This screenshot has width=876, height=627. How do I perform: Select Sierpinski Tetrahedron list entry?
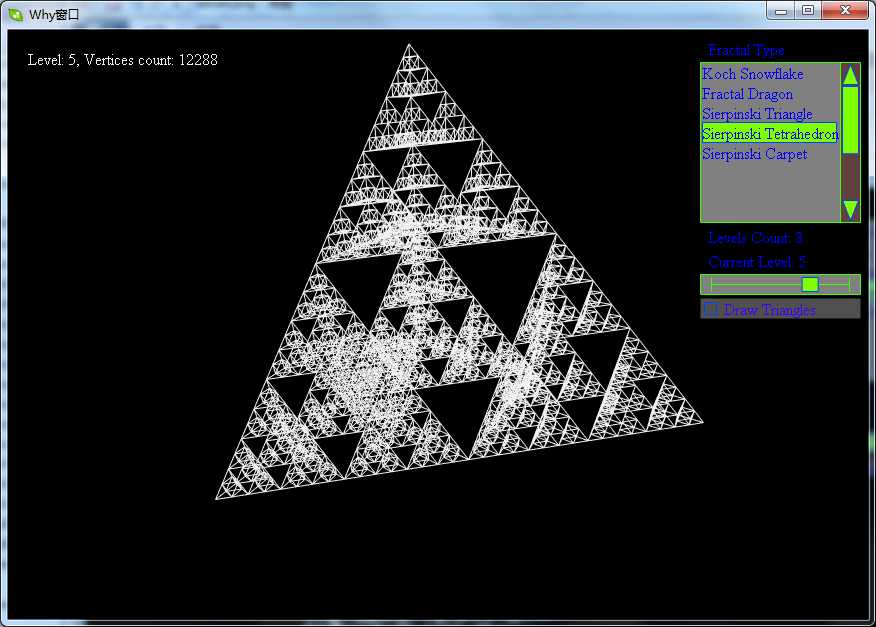point(770,134)
